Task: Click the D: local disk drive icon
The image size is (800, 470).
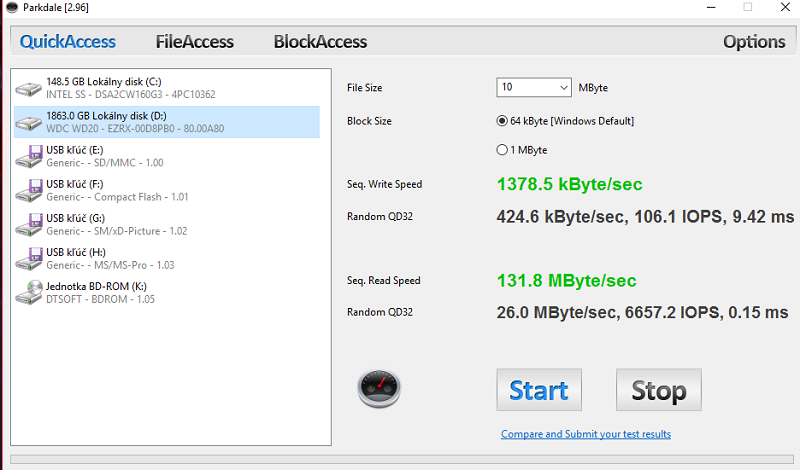Action: tap(29, 122)
